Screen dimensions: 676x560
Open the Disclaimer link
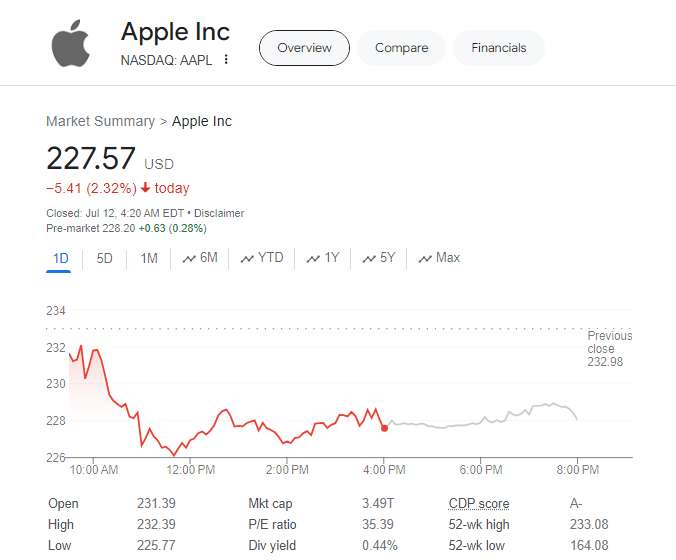[x=219, y=213]
